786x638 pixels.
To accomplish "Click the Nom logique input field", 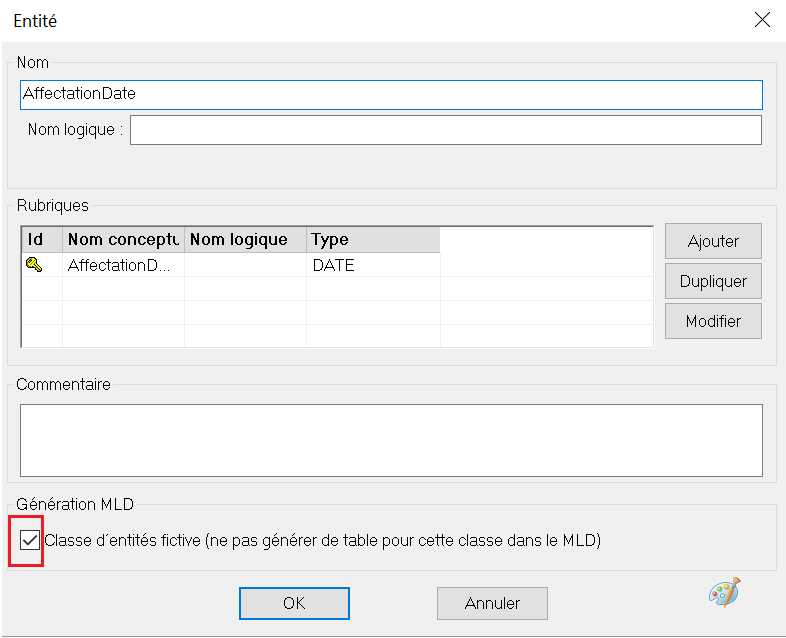I will [x=446, y=130].
